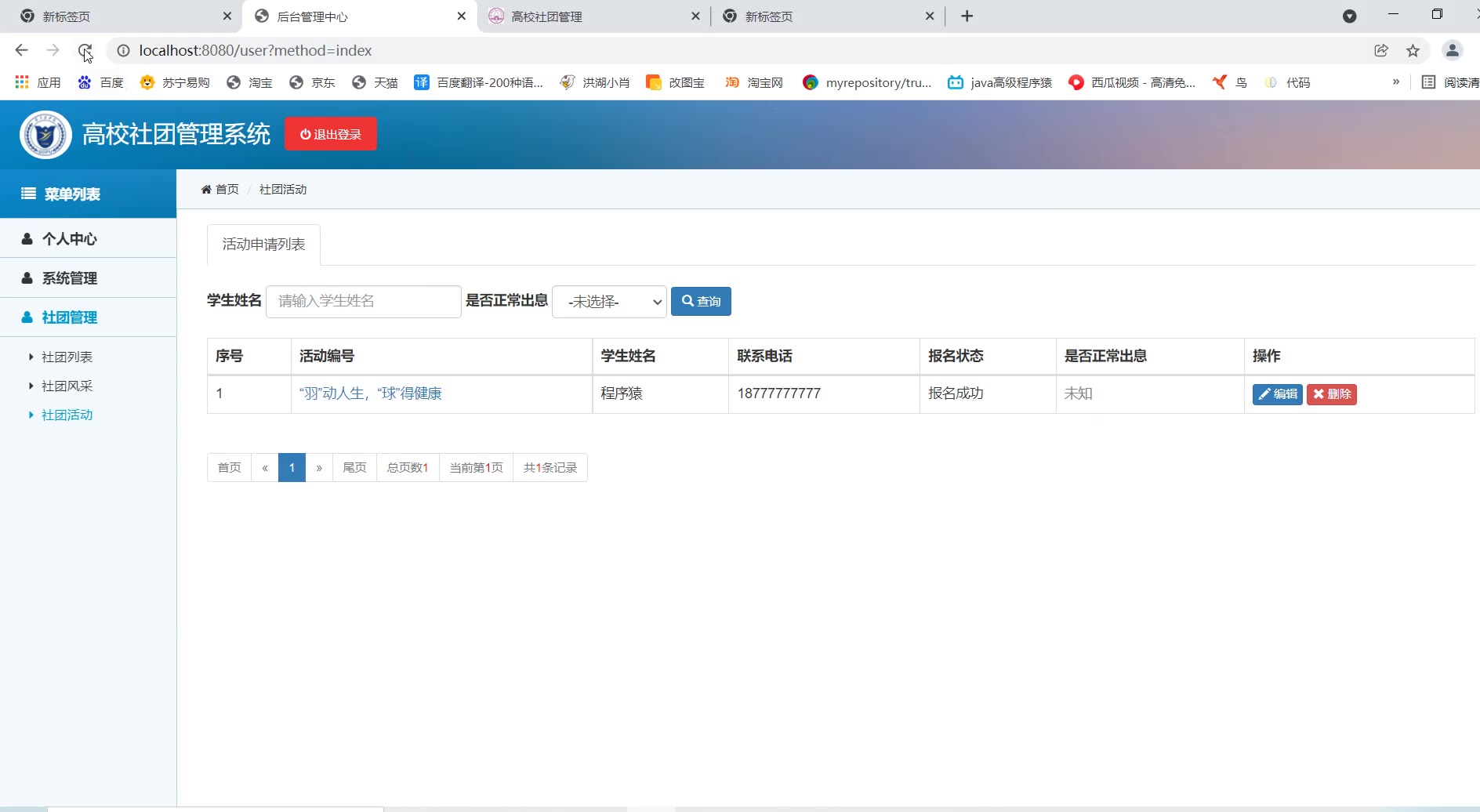The image size is (1480, 812).
Task: Reload the page with the browser refresh icon
Action: coord(85,51)
